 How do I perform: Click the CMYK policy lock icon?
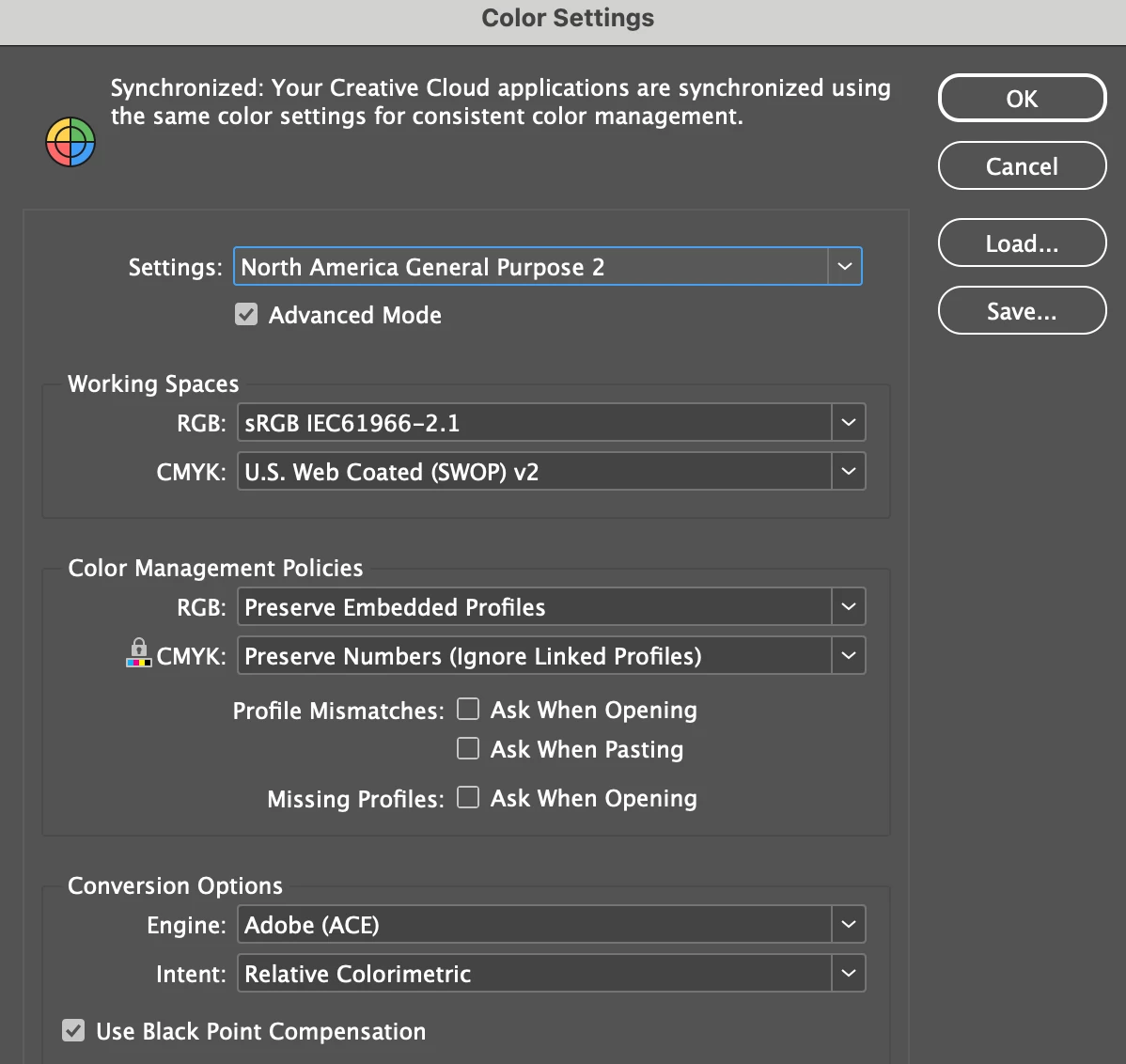pos(138,652)
